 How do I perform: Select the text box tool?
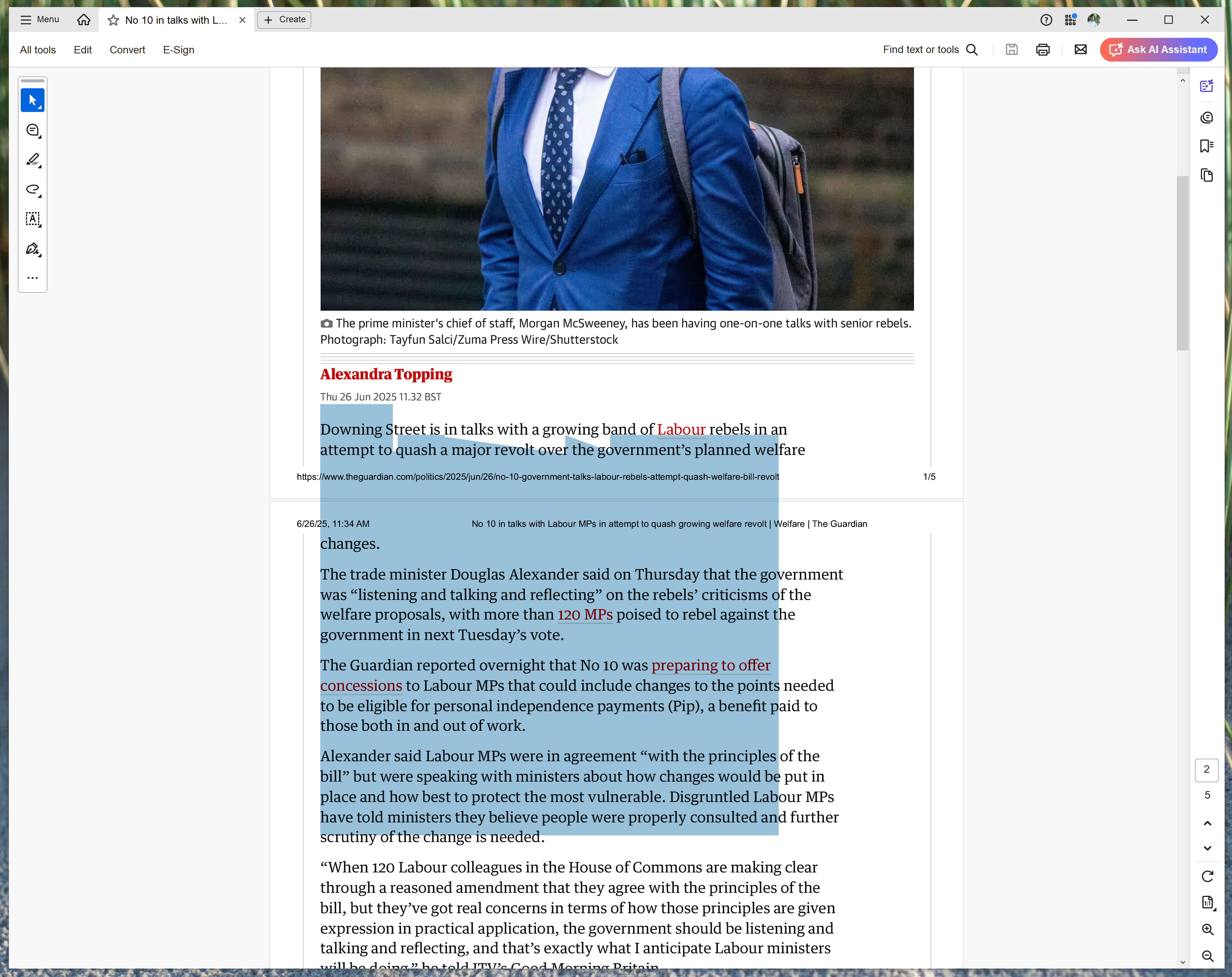(33, 219)
